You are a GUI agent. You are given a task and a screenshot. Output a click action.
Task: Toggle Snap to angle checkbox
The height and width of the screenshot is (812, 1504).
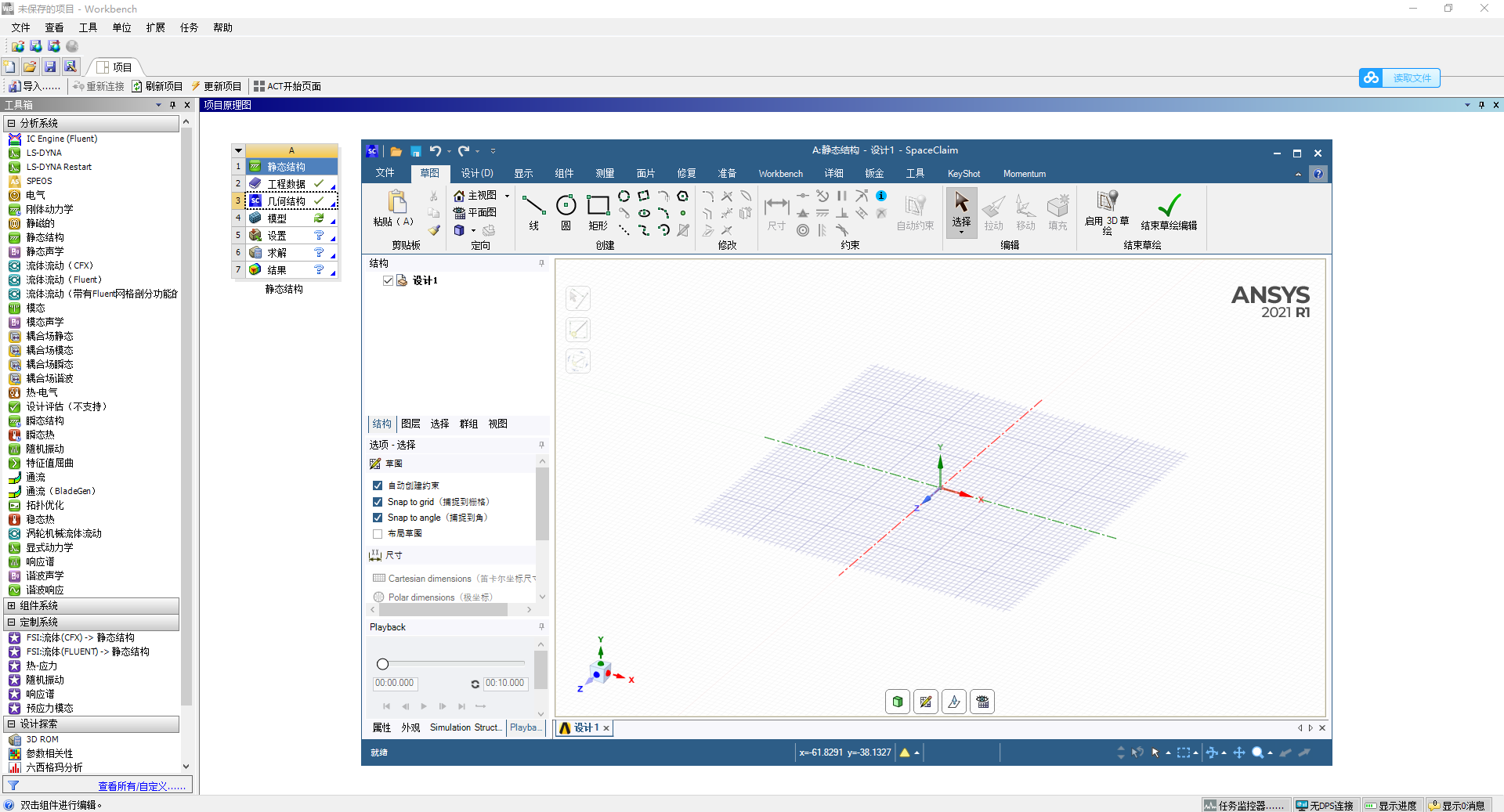[x=378, y=518]
